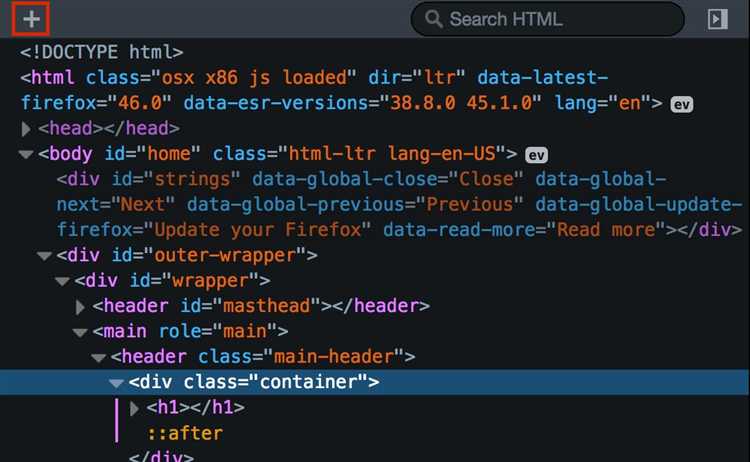Click the data-latest-firefox value "46.0"
The image size is (750, 462).
click(x=140, y=103)
